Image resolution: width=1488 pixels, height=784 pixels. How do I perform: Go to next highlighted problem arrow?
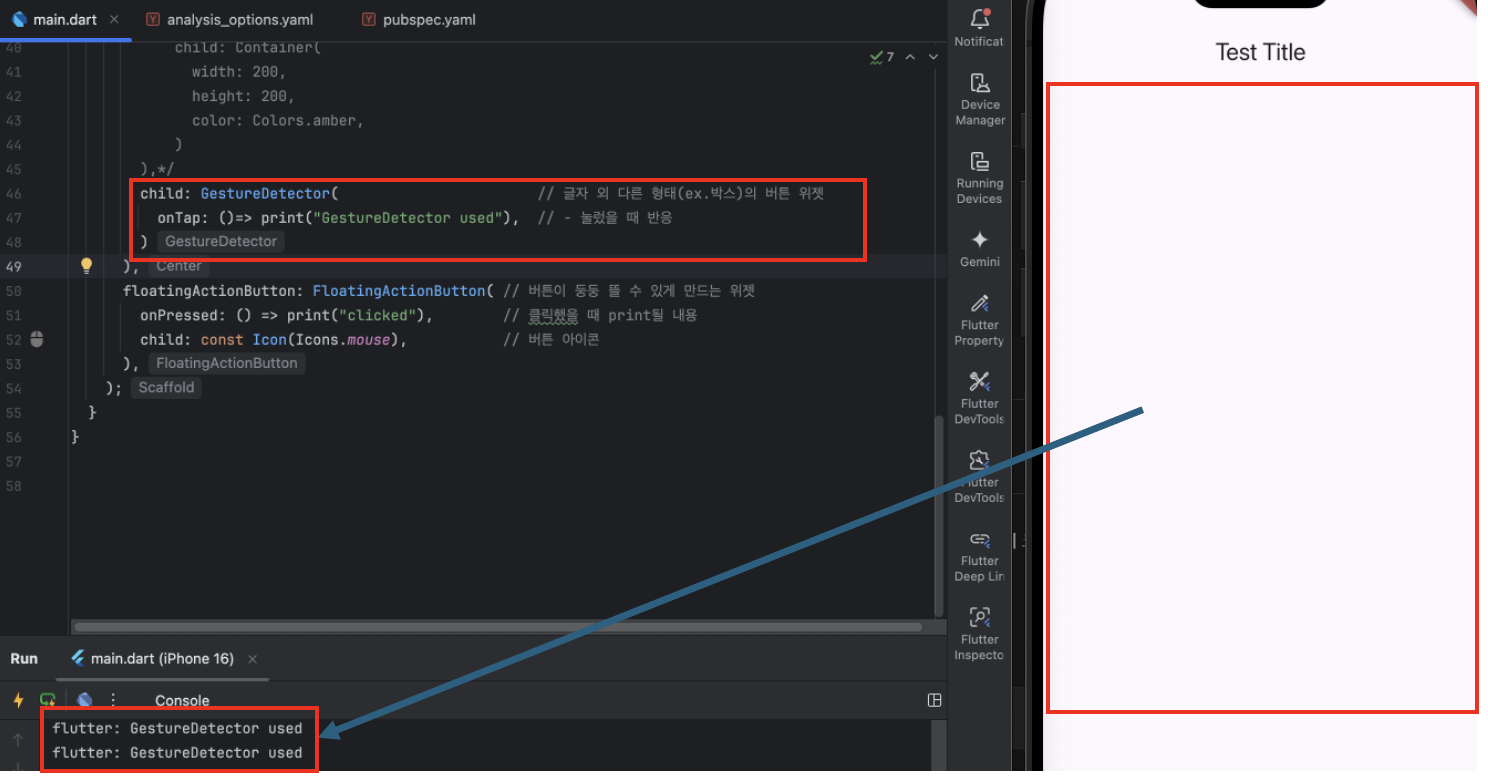pos(933,57)
